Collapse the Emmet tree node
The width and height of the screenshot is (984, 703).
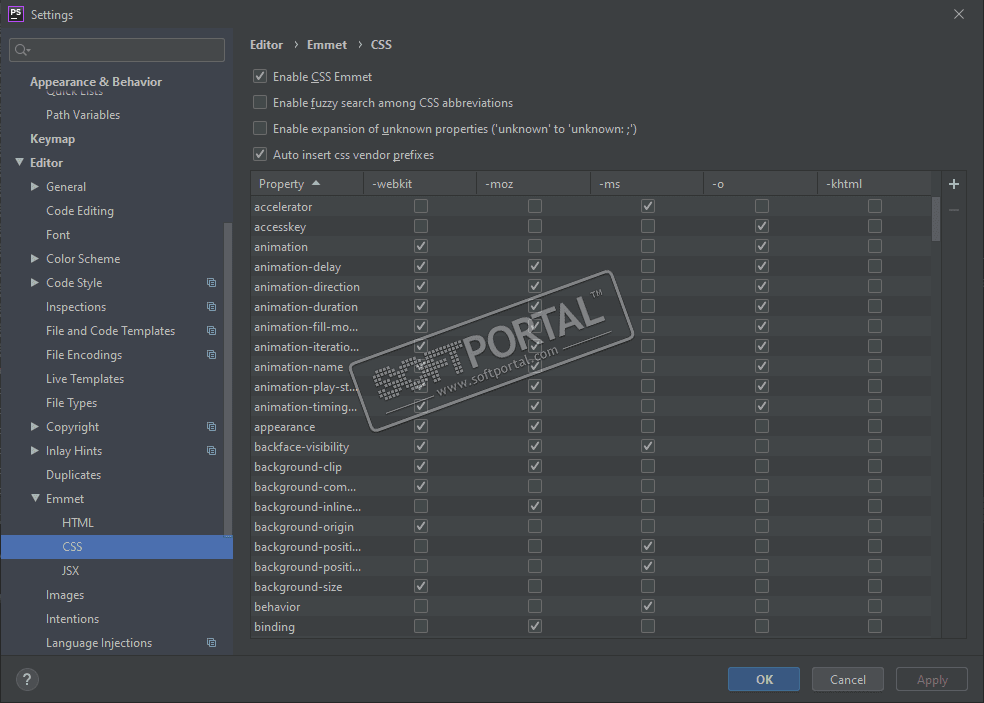[x=35, y=498]
